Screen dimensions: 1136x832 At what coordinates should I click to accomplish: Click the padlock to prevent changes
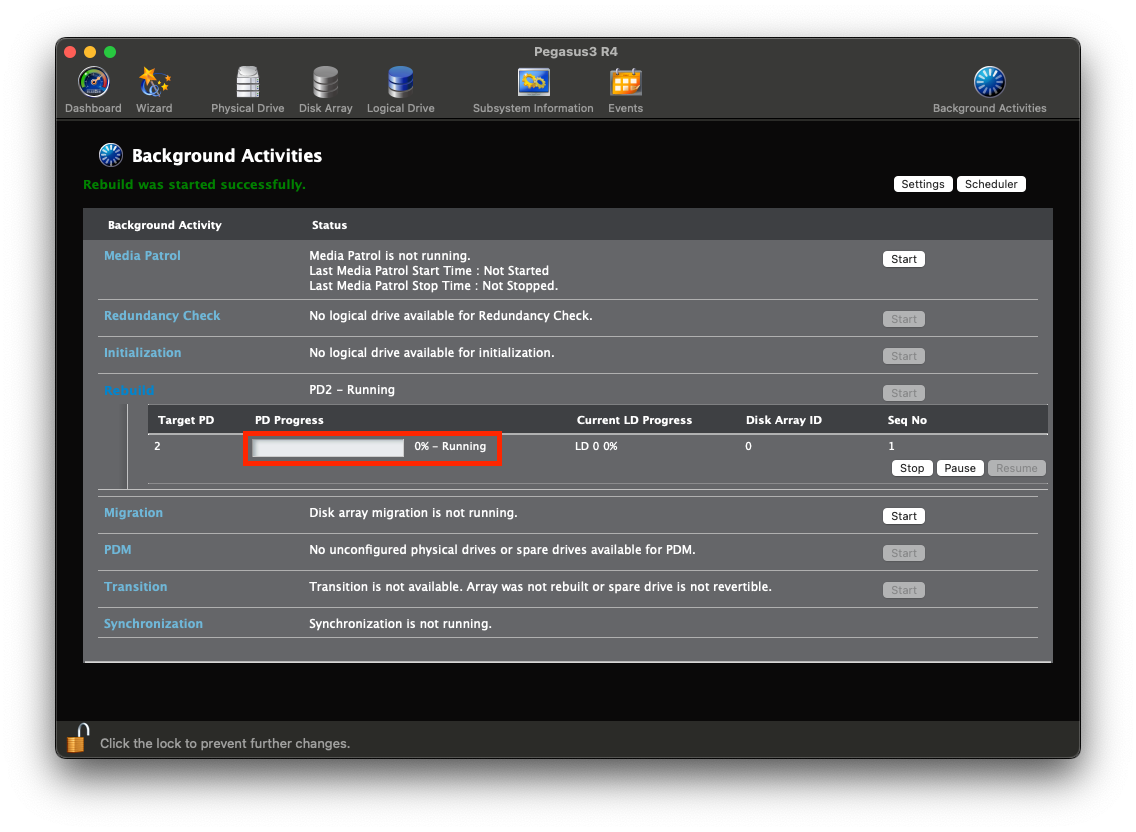tap(78, 739)
